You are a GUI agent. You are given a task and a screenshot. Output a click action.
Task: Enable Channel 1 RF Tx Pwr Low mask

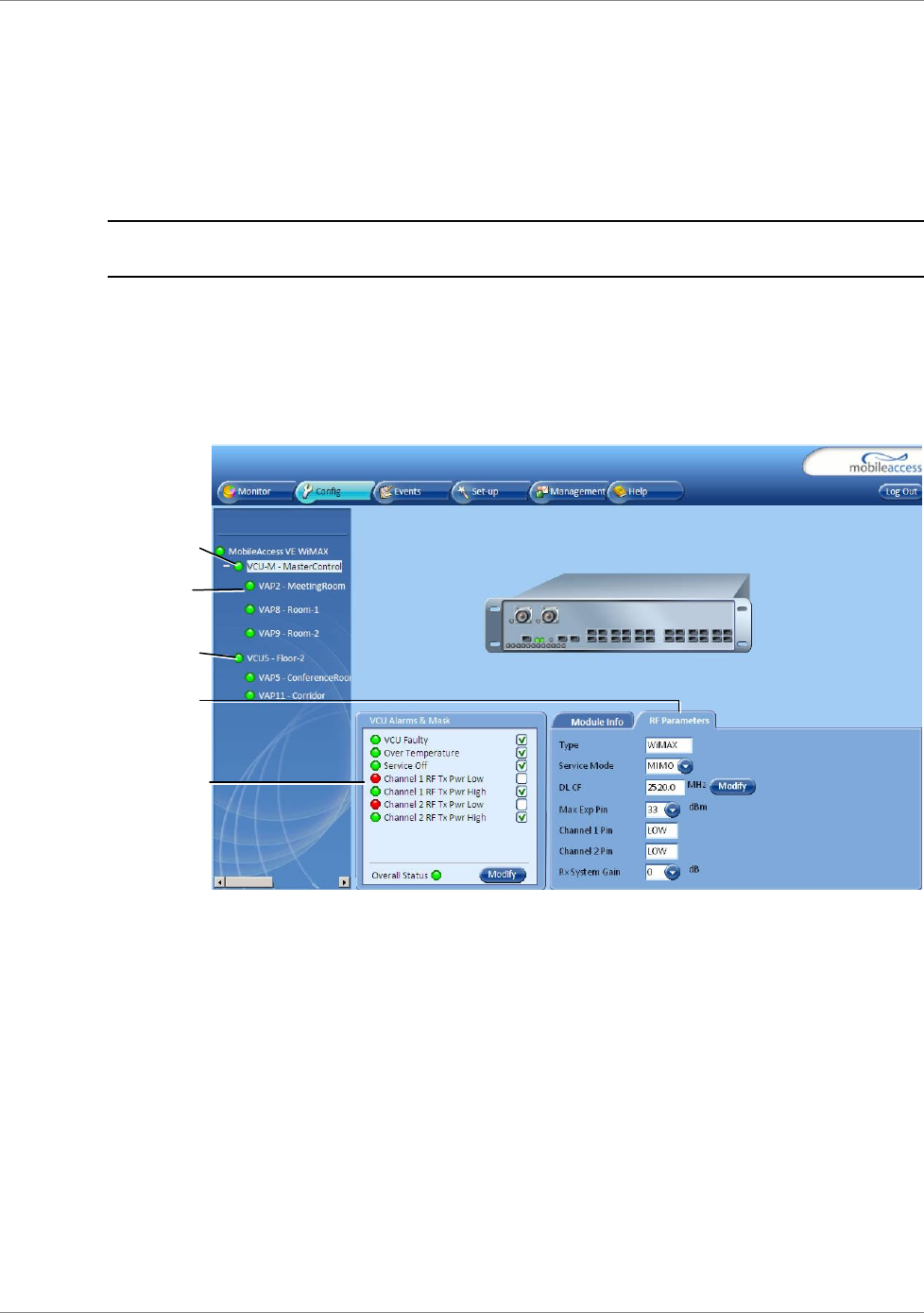(x=522, y=779)
